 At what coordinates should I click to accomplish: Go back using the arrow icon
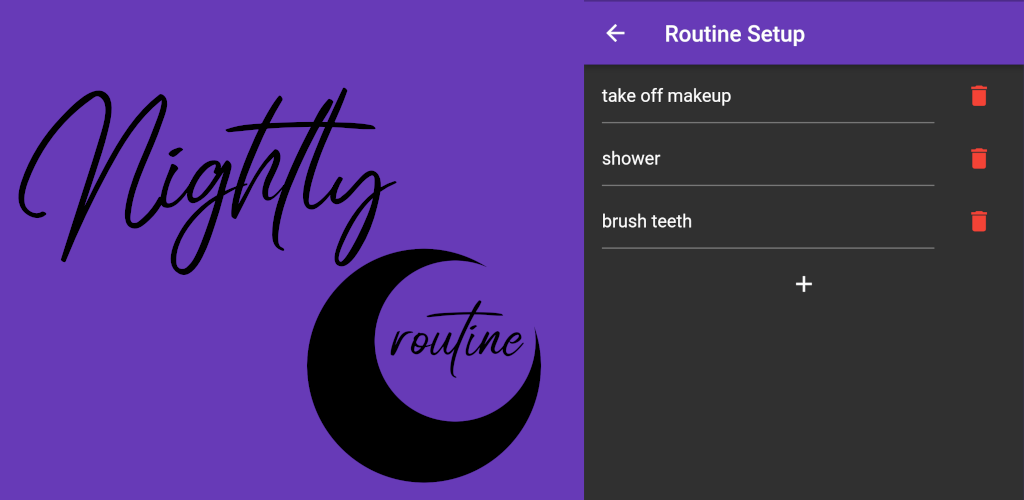click(615, 34)
